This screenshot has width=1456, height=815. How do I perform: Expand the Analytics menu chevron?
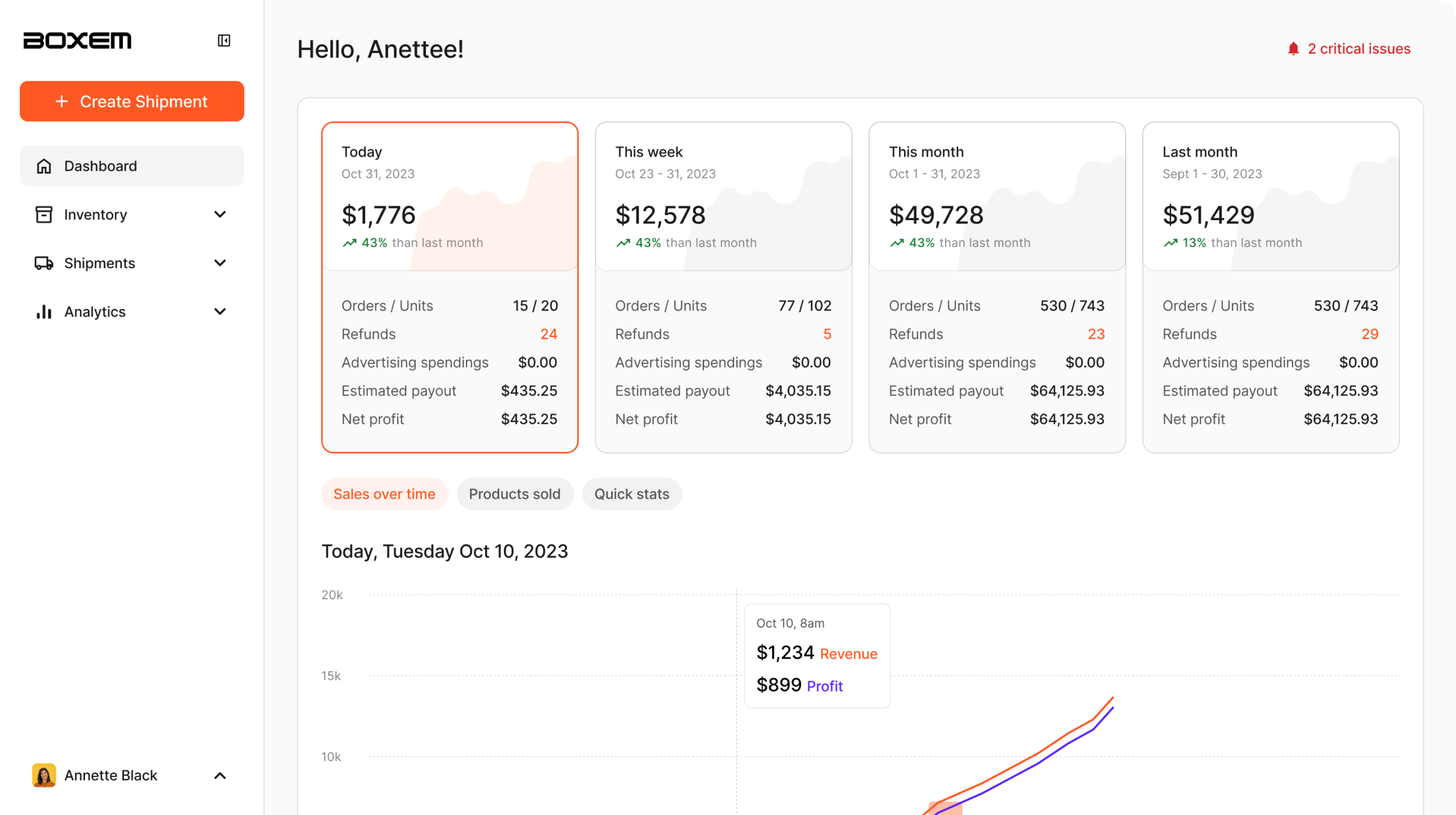(x=220, y=312)
